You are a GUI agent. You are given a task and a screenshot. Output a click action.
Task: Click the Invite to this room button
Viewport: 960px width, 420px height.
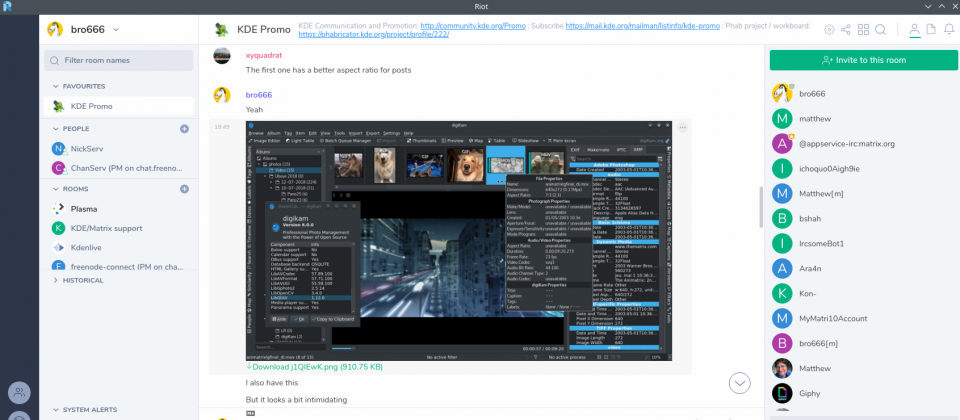[x=863, y=60]
